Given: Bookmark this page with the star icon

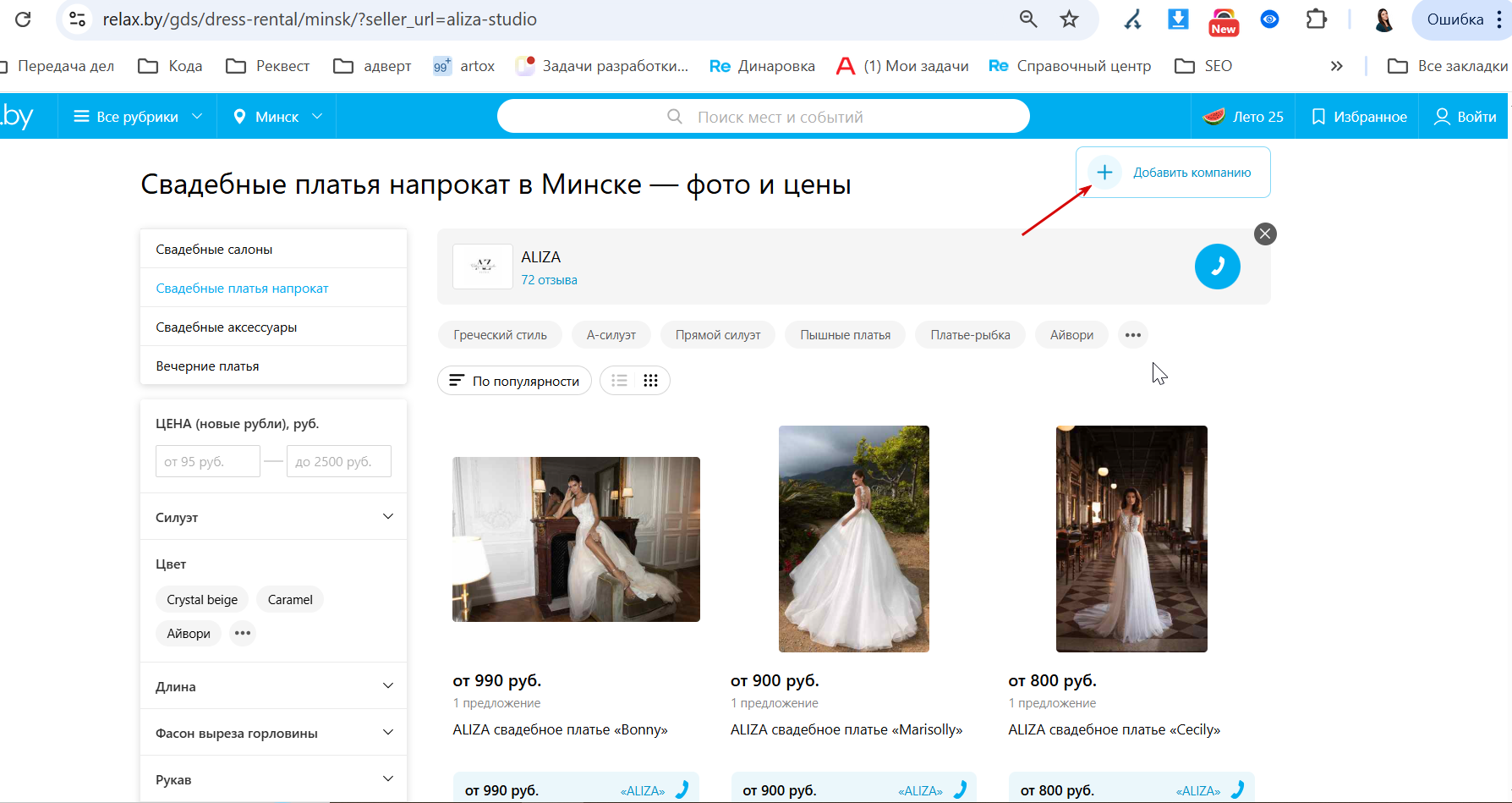Looking at the screenshot, I should coord(1070,19).
